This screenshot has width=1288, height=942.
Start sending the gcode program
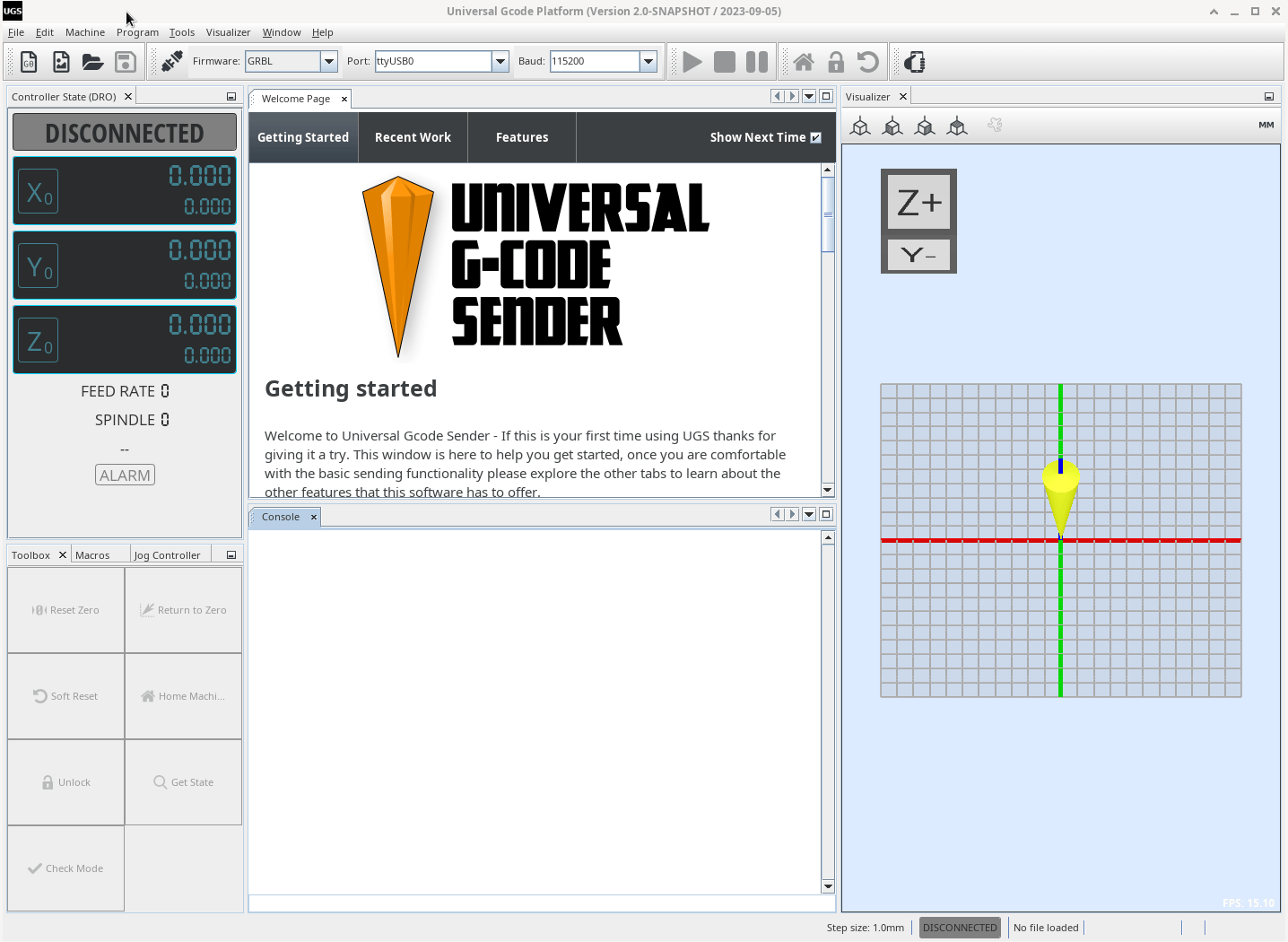point(691,61)
